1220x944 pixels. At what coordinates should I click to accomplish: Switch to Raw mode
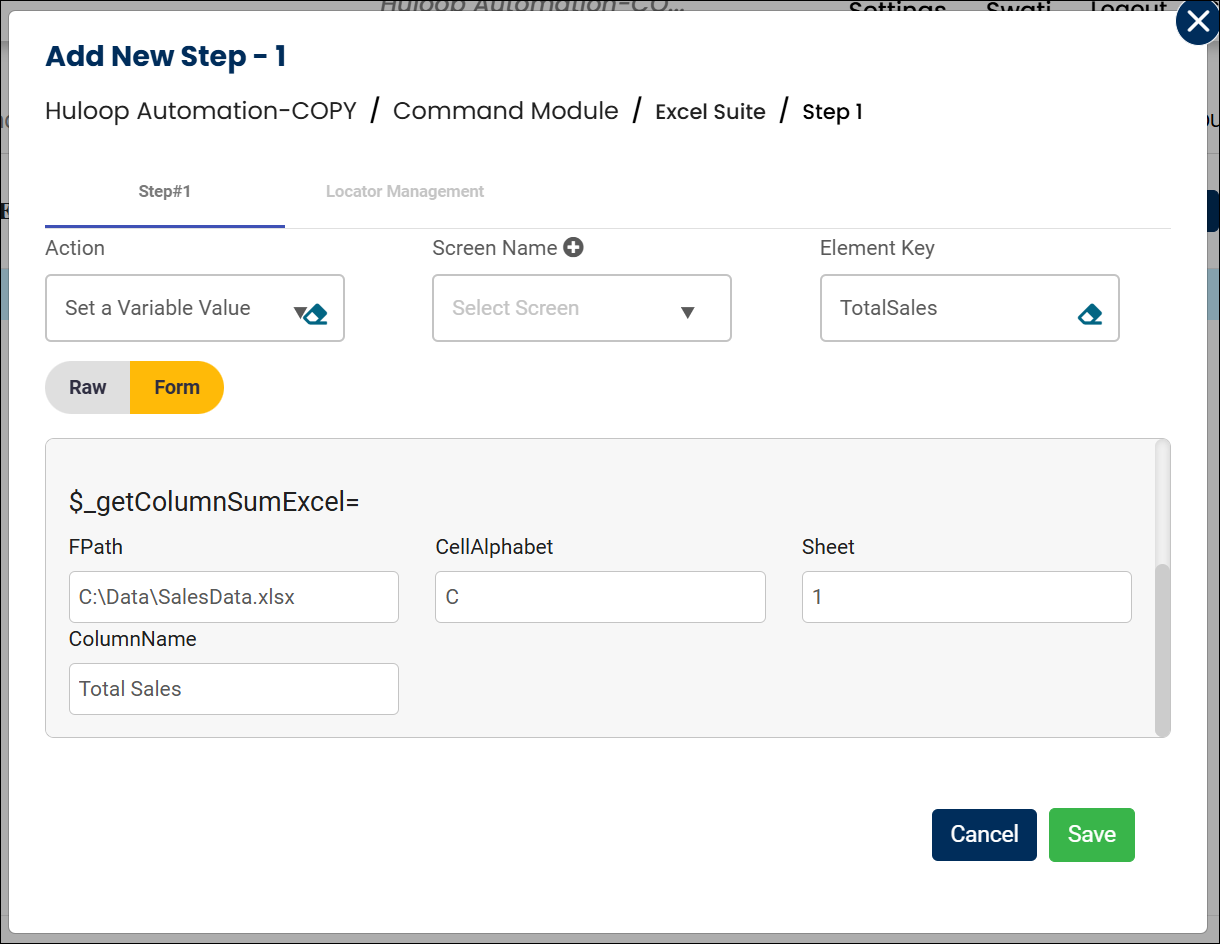[88, 387]
